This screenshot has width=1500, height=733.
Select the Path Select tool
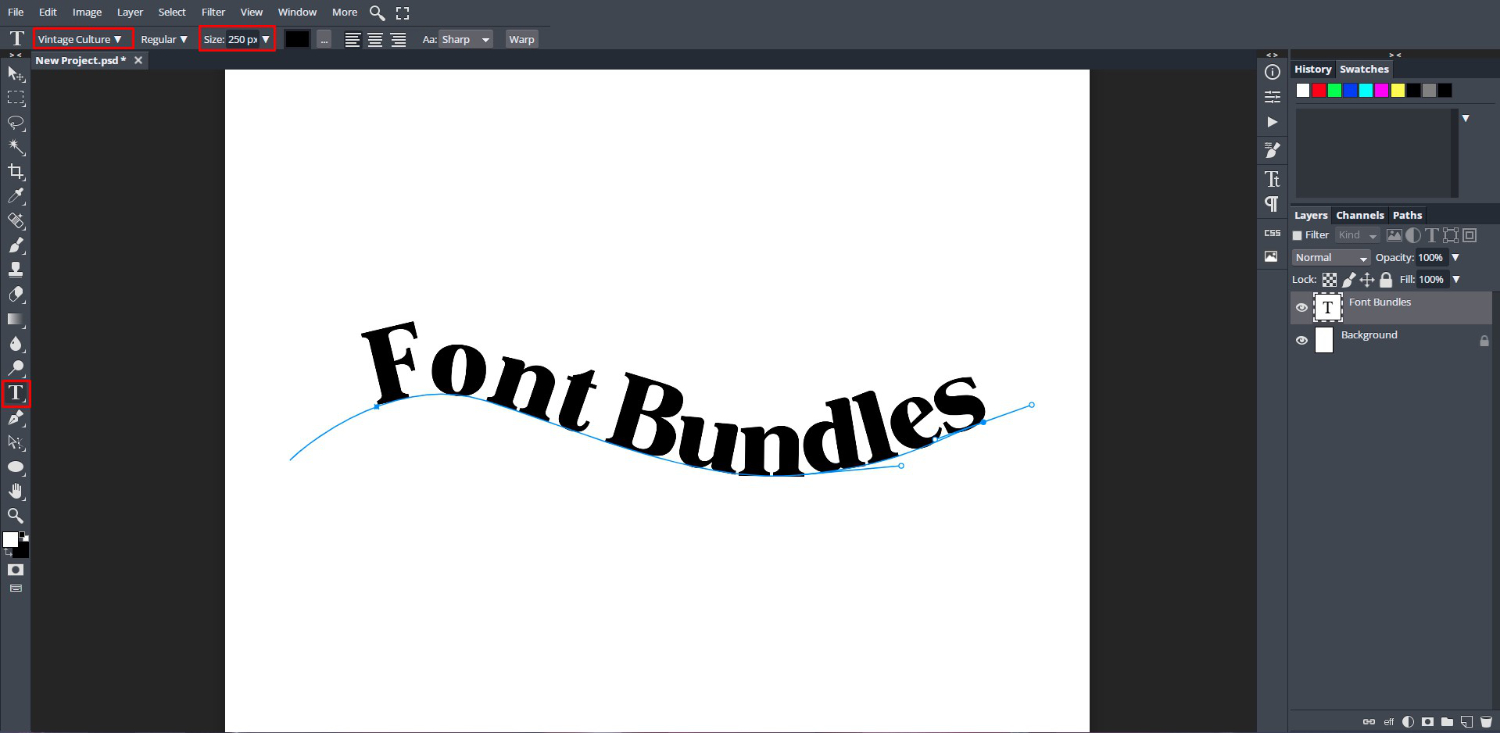click(x=16, y=442)
